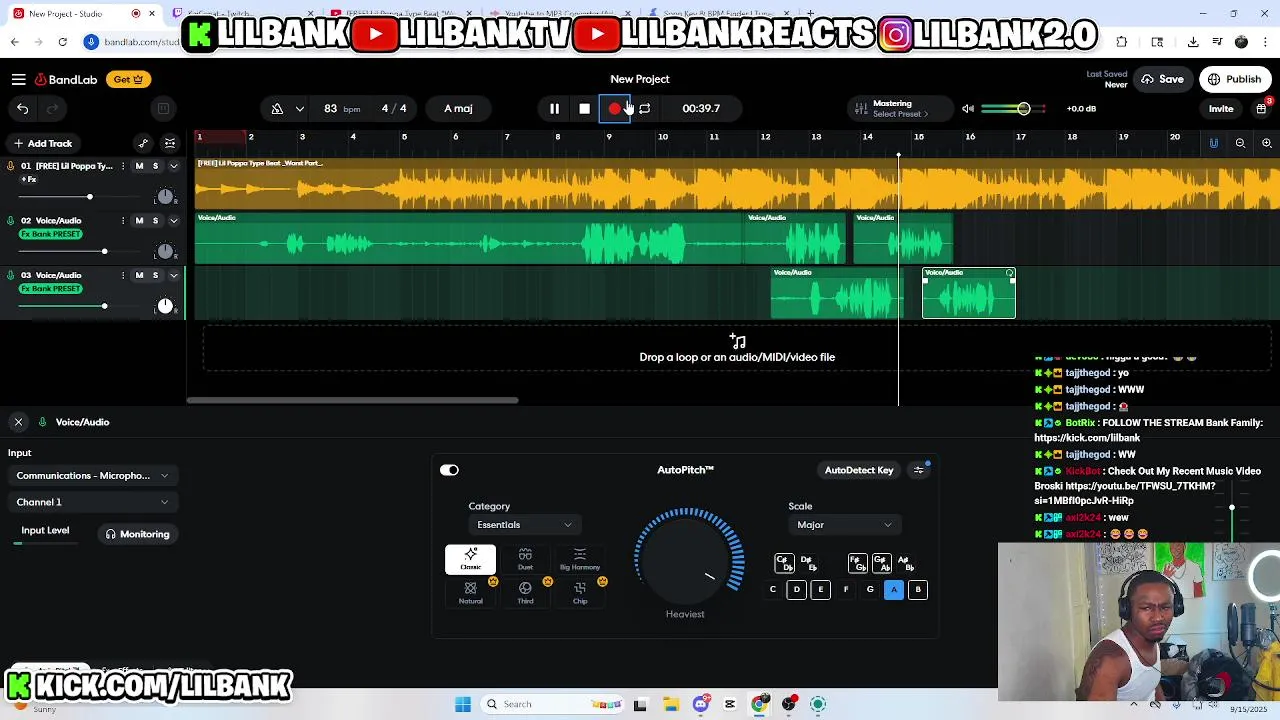The image size is (1280, 720).
Task: Click the red record button
Action: [x=614, y=108]
